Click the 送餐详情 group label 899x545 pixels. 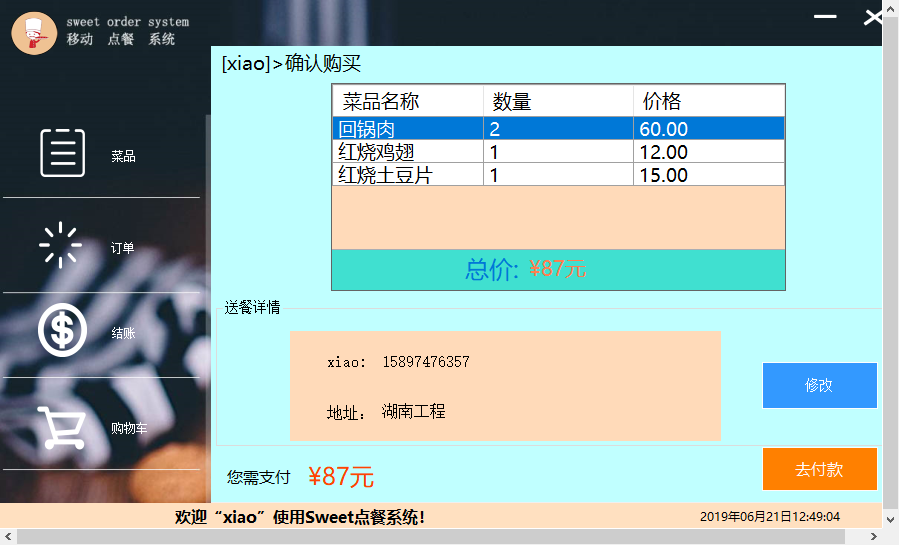coord(252,308)
